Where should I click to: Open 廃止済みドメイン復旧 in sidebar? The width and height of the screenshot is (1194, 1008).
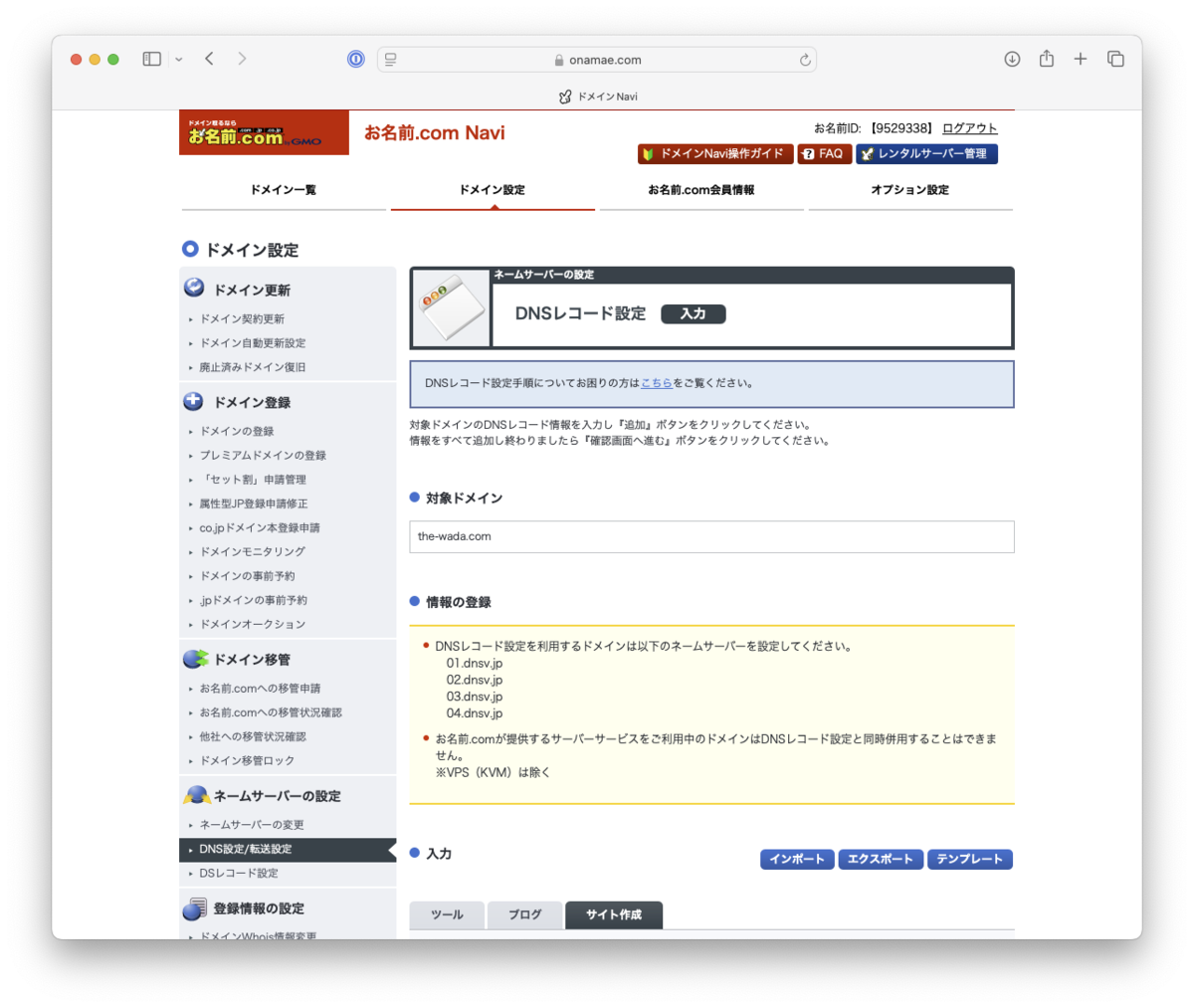coord(253,367)
